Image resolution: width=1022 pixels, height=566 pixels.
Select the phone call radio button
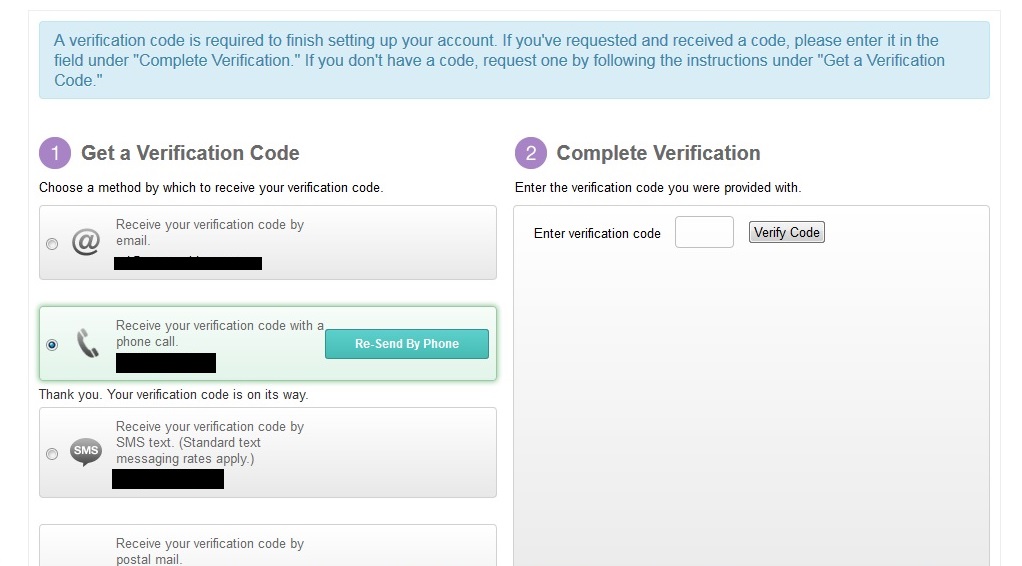(52, 345)
